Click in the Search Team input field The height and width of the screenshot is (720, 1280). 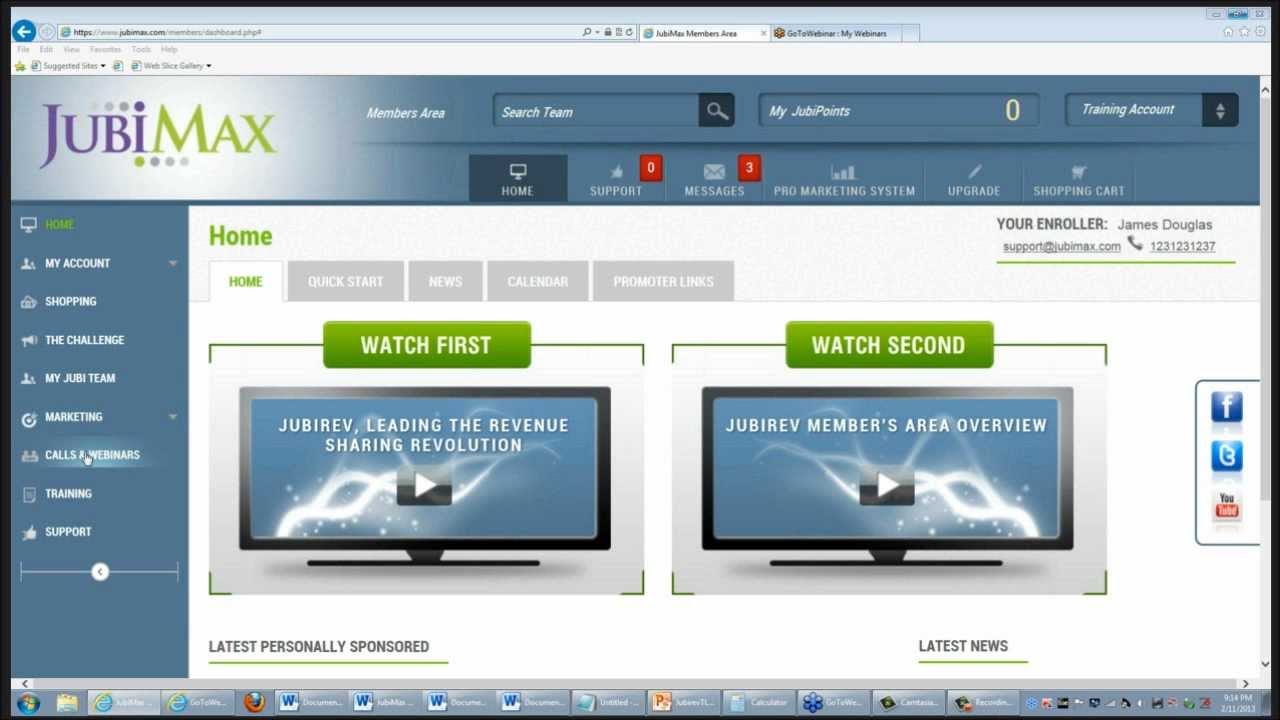[597, 111]
